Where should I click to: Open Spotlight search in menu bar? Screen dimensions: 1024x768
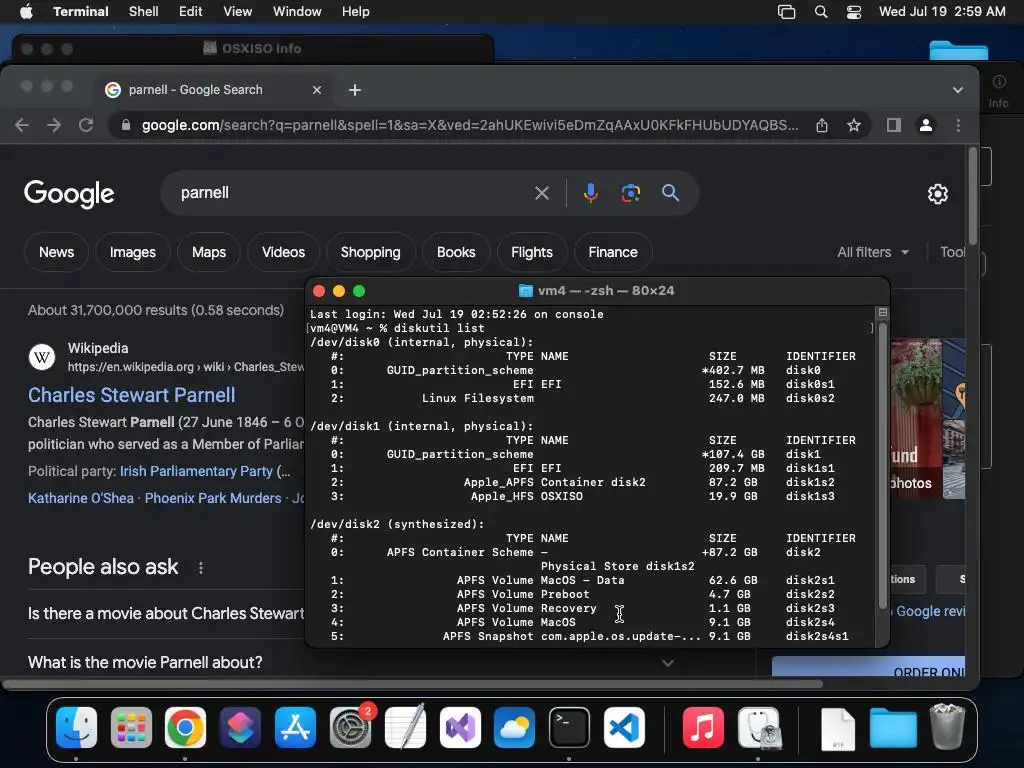point(821,12)
